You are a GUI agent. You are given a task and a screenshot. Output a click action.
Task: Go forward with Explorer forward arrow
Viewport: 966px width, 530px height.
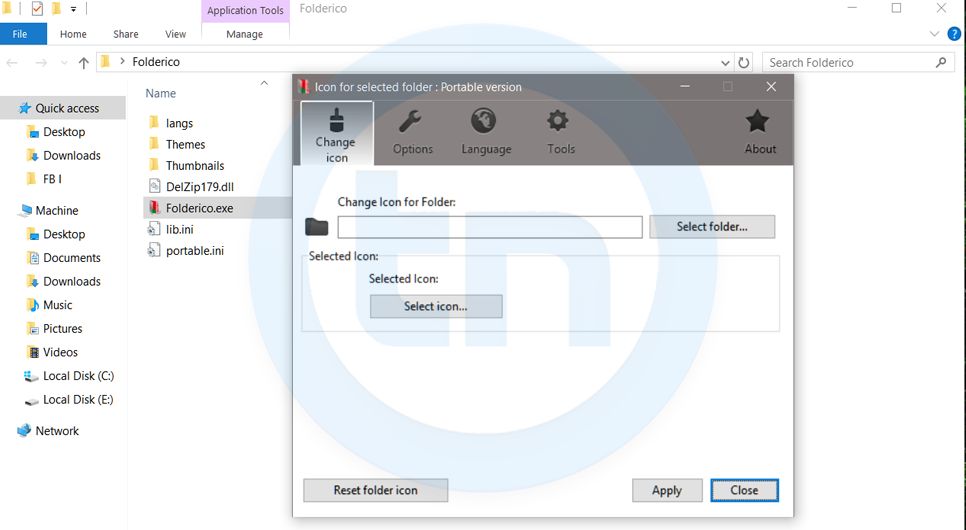[x=41, y=62]
